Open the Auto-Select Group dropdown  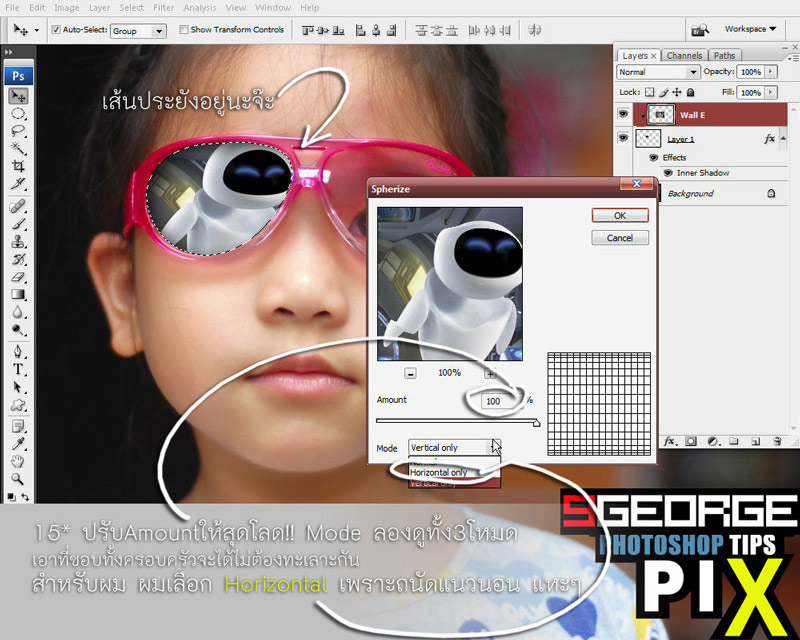click(x=138, y=31)
